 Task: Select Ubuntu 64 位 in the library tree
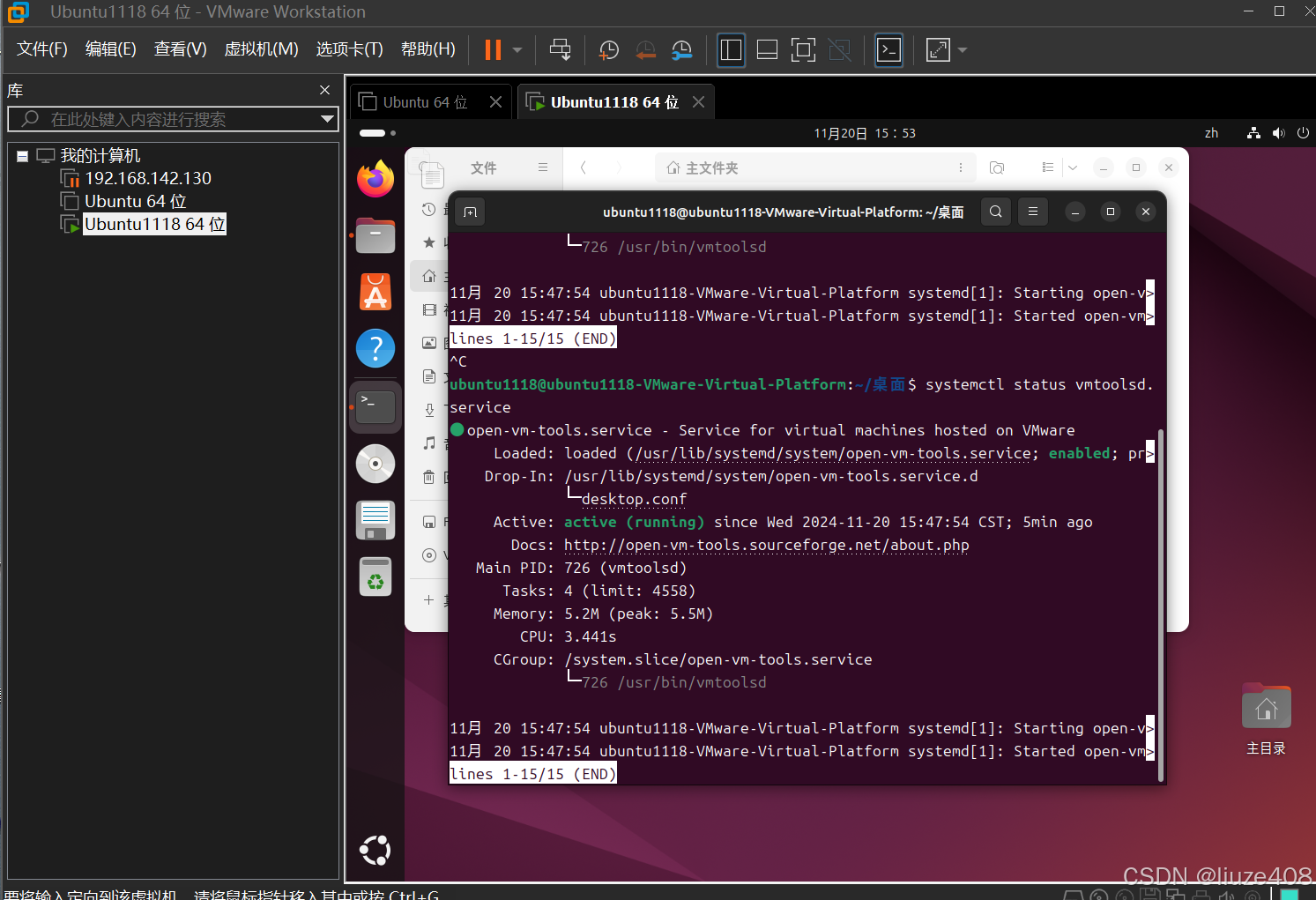point(136,201)
